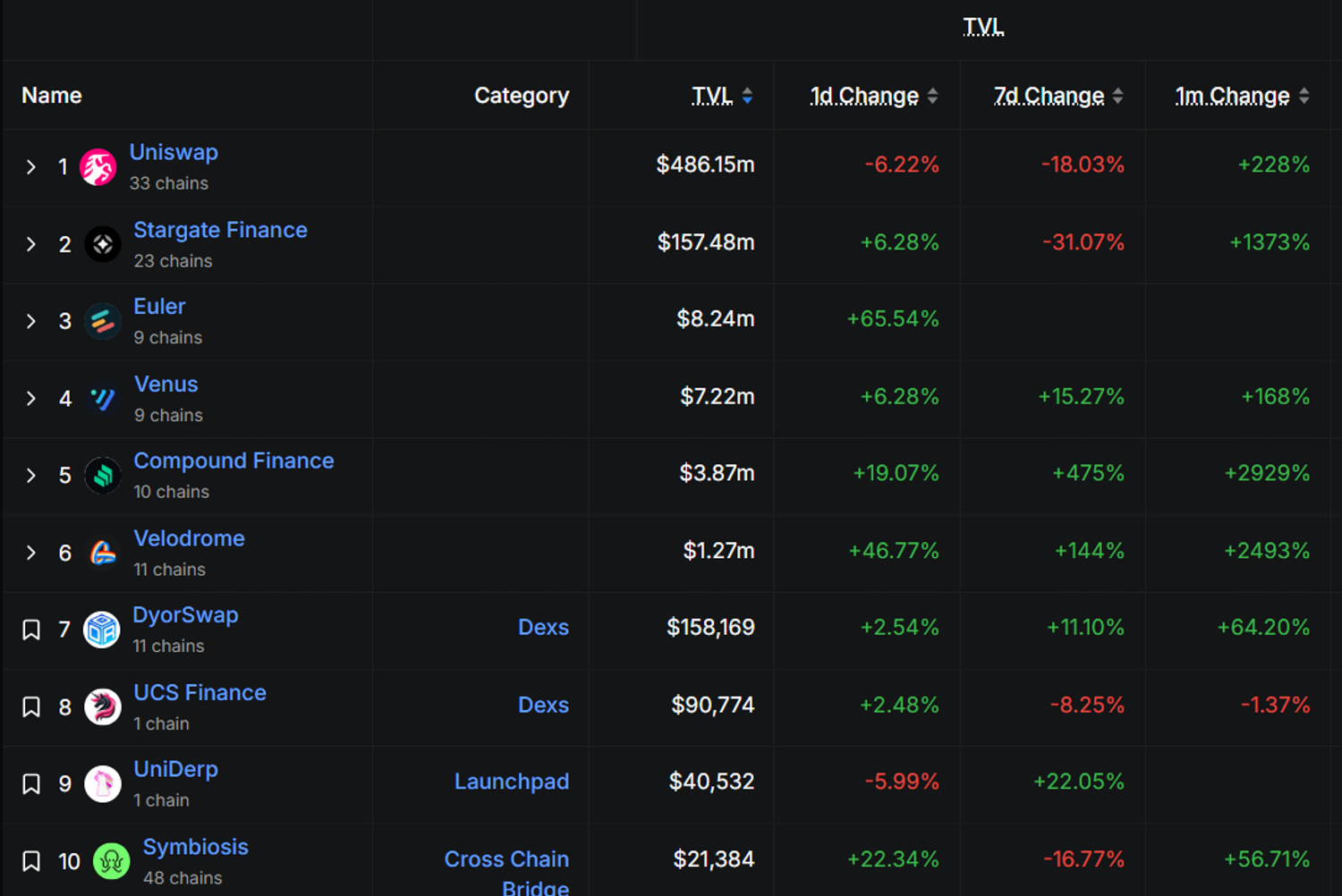Viewport: 1342px width, 896px height.
Task: Sort by 1m Change column arrows
Action: (x=1304, y=96)
